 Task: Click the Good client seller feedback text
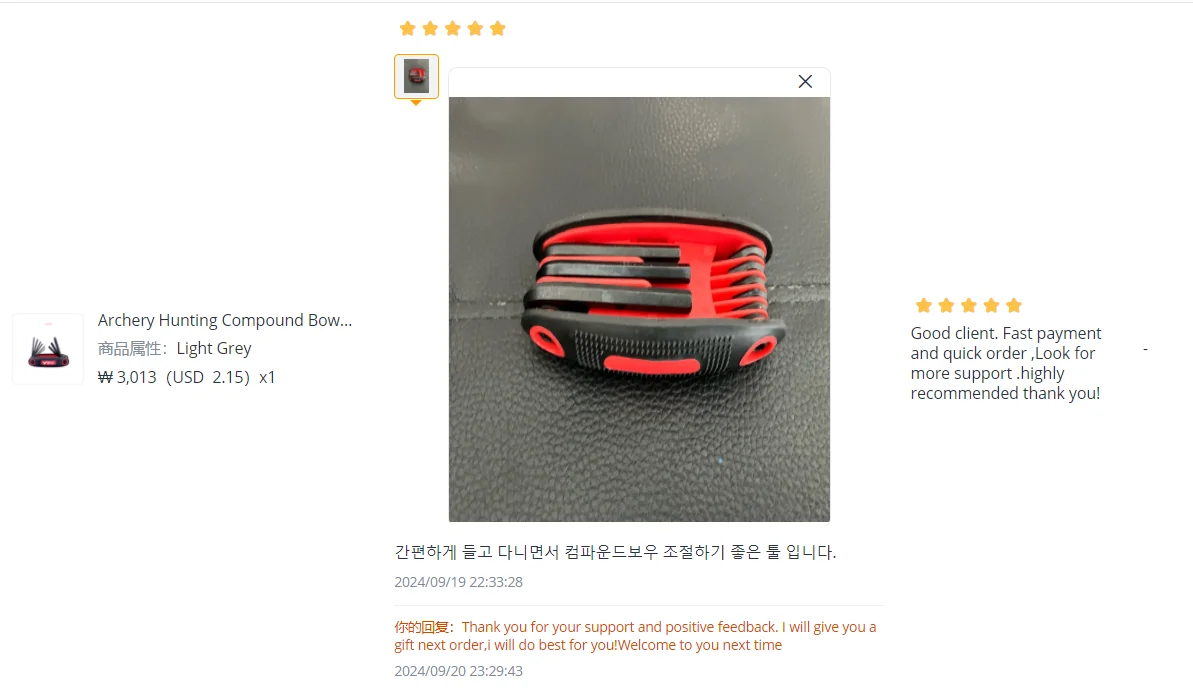(1006, 363)
